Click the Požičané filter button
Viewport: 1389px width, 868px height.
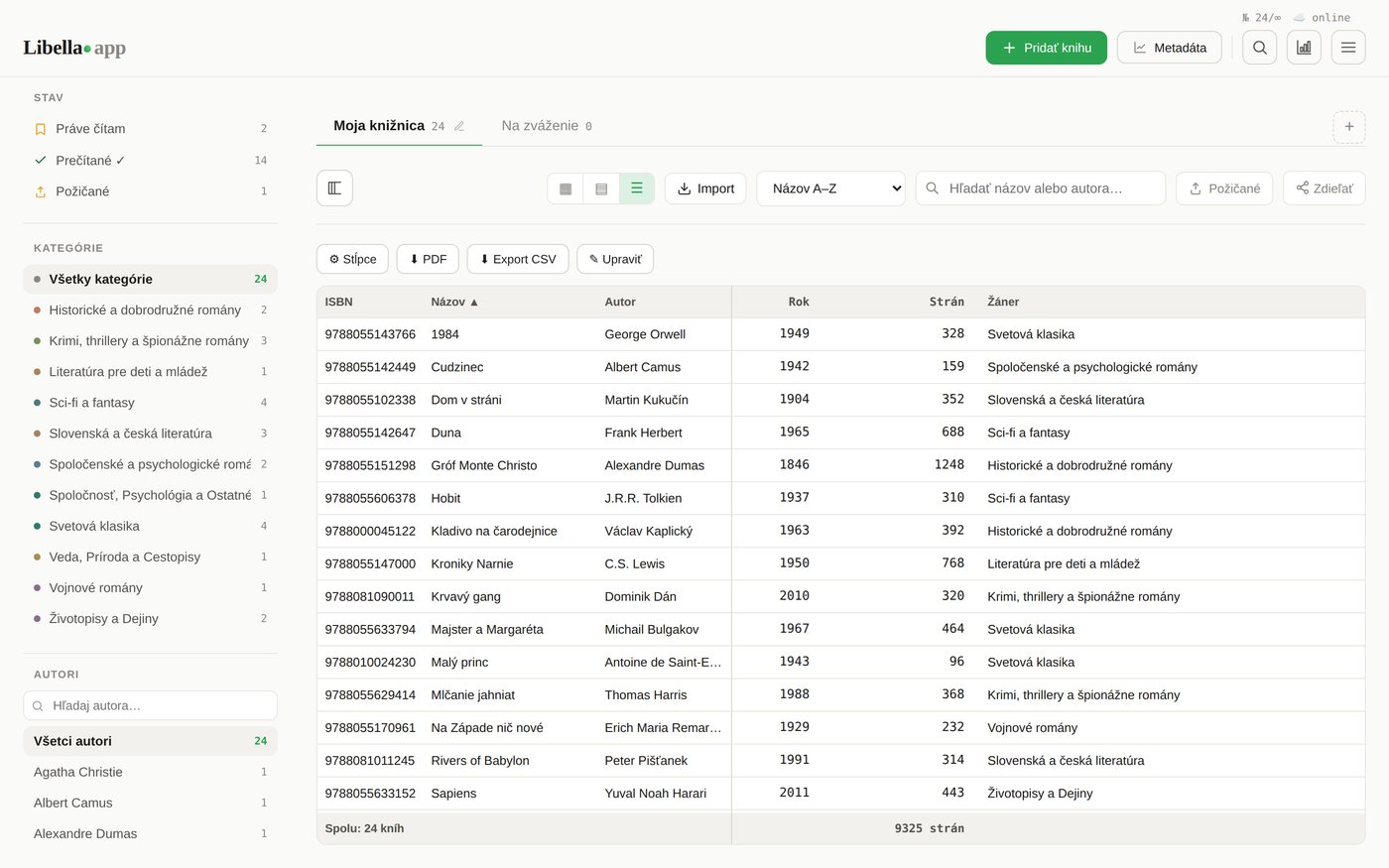pos(1224,188)
